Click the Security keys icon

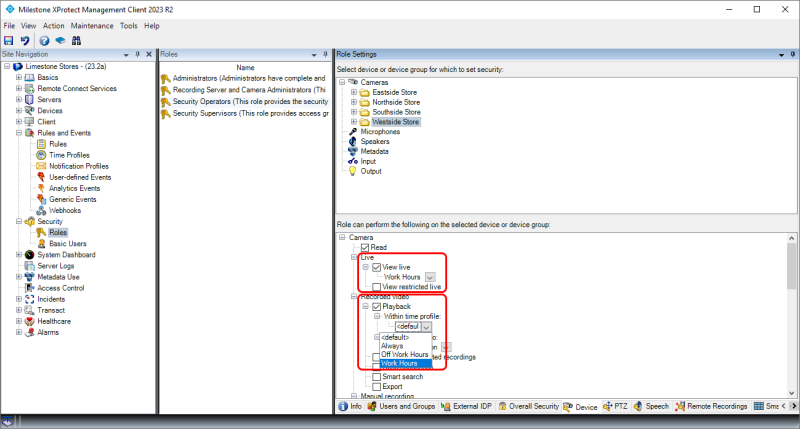[x=30, y=221]
